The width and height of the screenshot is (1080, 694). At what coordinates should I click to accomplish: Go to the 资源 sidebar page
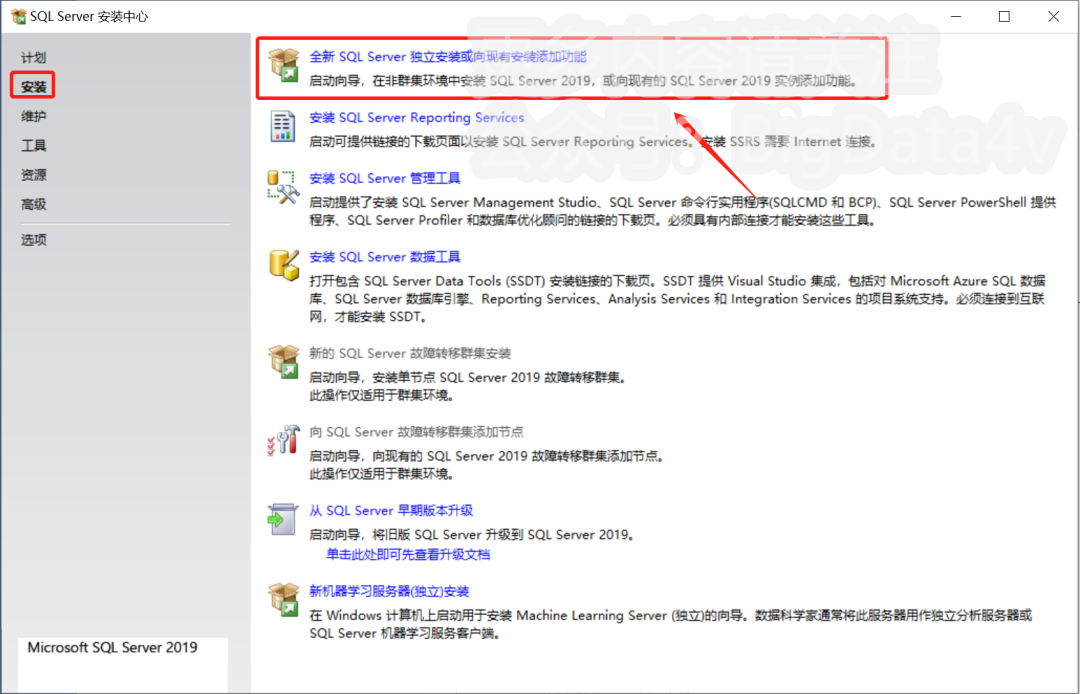click(x=34, y=175)
